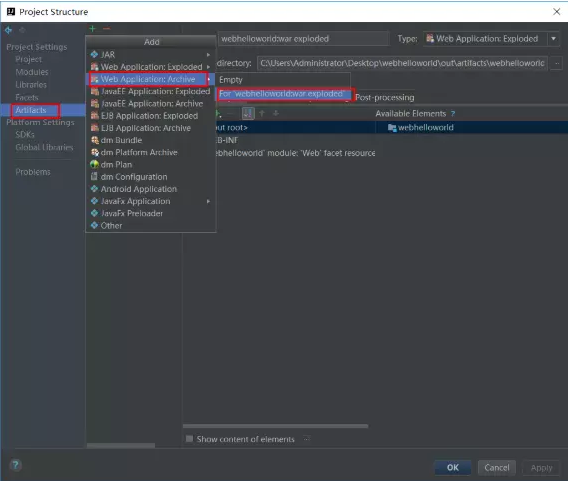Toggle Show content of elements checkbox
This screenshot has width=568, height=481.
[x=189, y=439]
